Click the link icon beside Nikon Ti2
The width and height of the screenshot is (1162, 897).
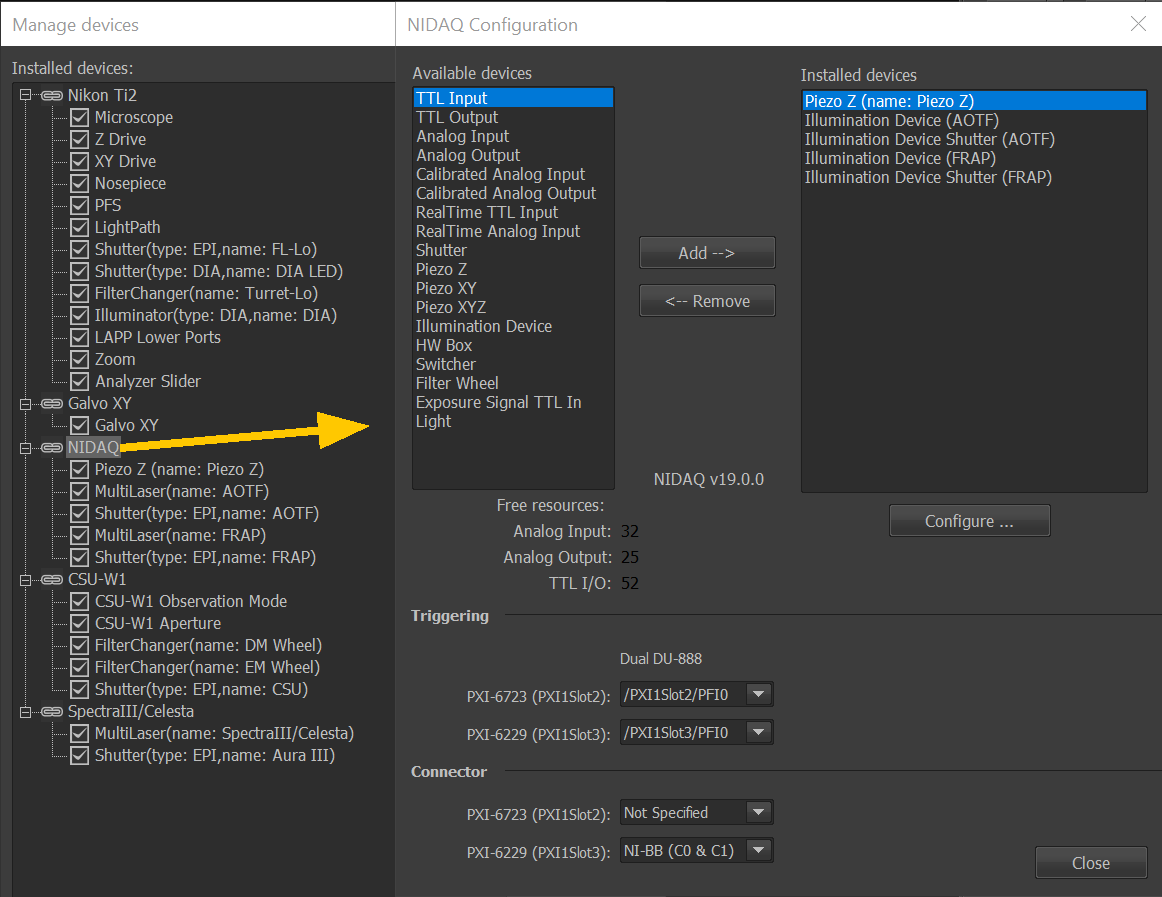52,95
